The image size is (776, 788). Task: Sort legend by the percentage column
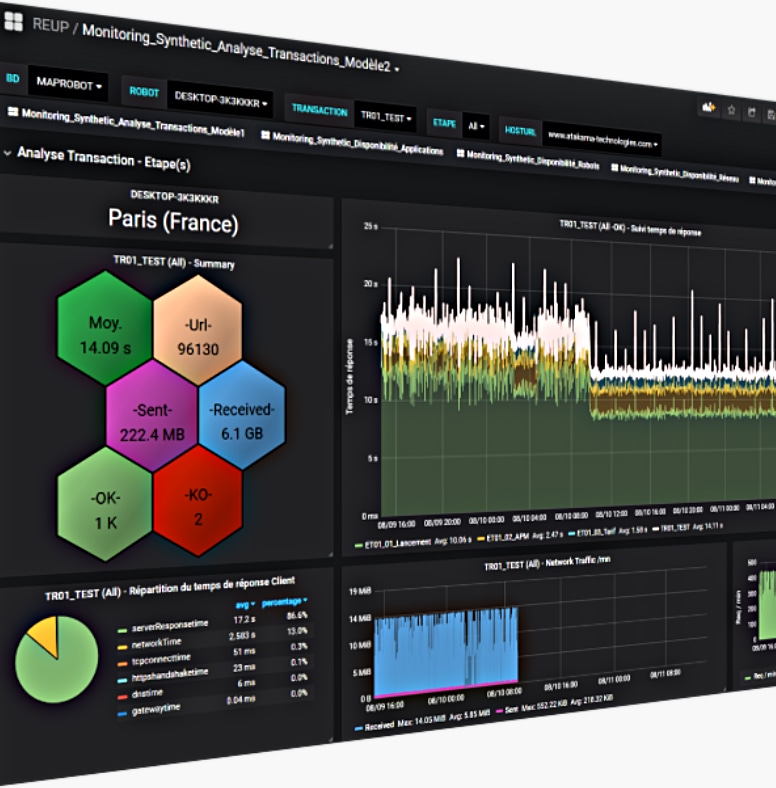pyautogui.click(x=284, y=602)
